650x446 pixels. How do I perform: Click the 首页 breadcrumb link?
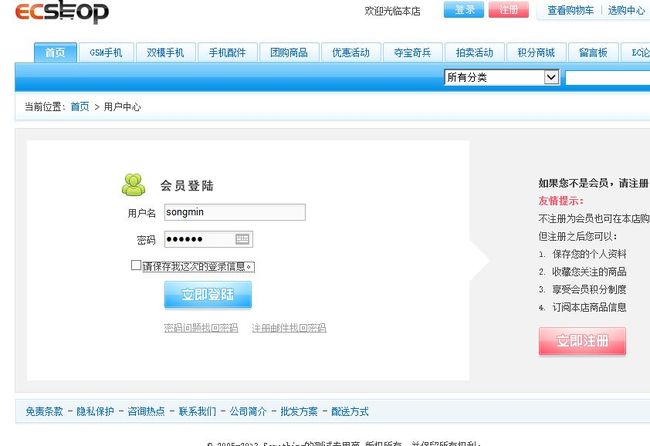[80, 107]
